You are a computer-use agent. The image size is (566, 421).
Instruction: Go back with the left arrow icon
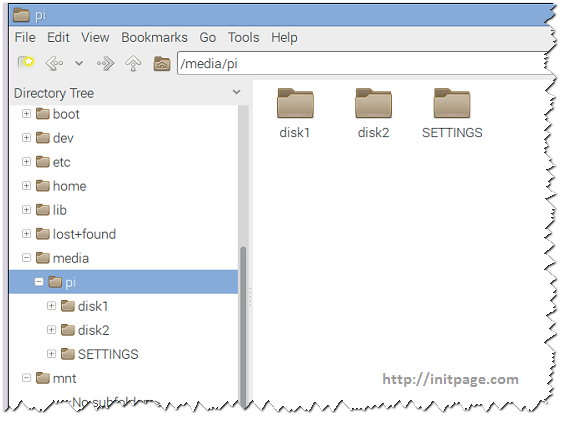point(54,64)
